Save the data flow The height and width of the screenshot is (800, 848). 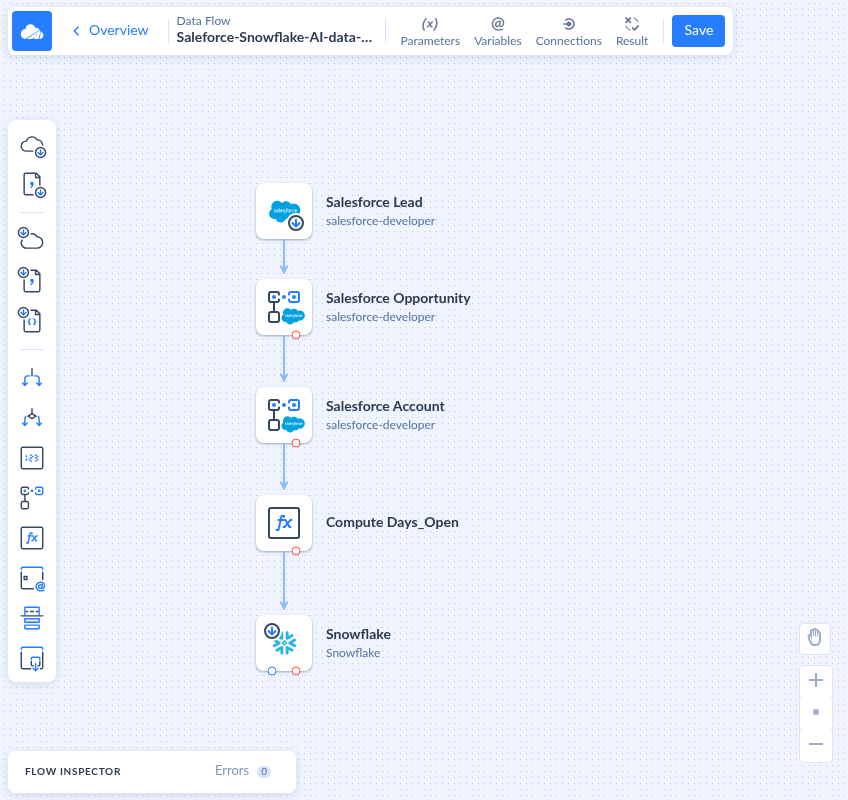point(698,31)
